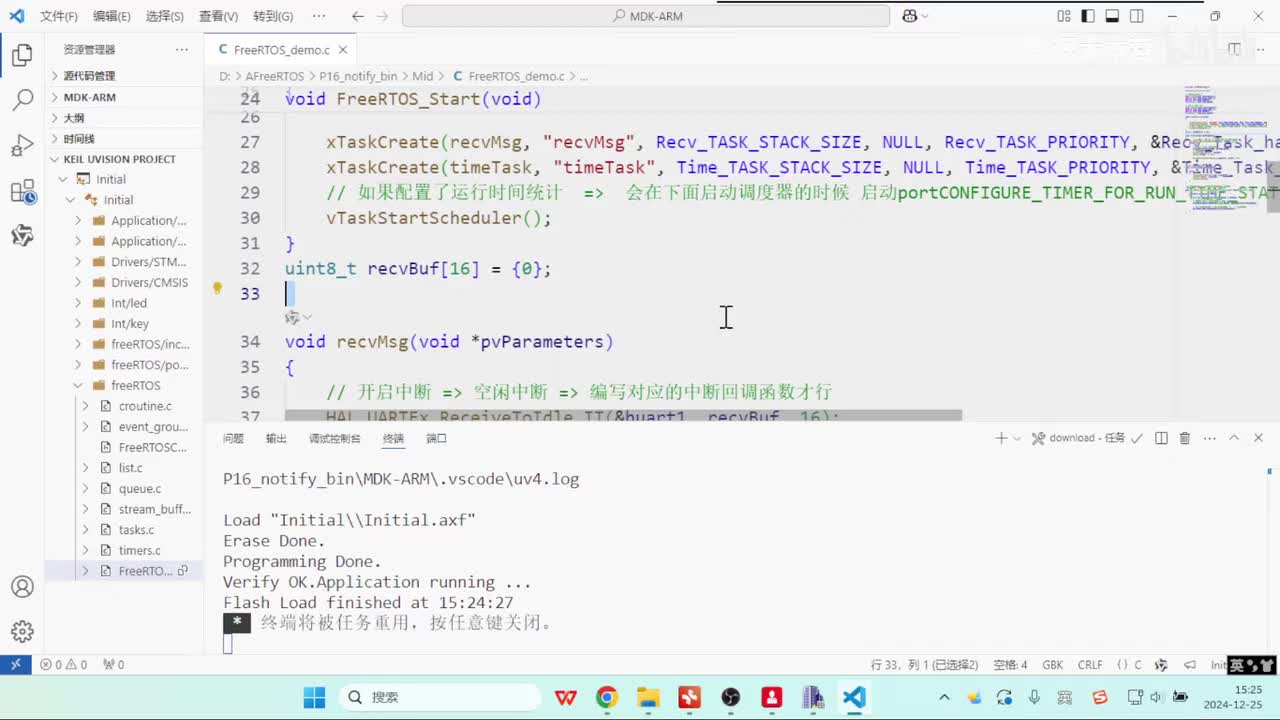Go forward with the title bar right arrow
1280x720 pixels.
(384, 16)
